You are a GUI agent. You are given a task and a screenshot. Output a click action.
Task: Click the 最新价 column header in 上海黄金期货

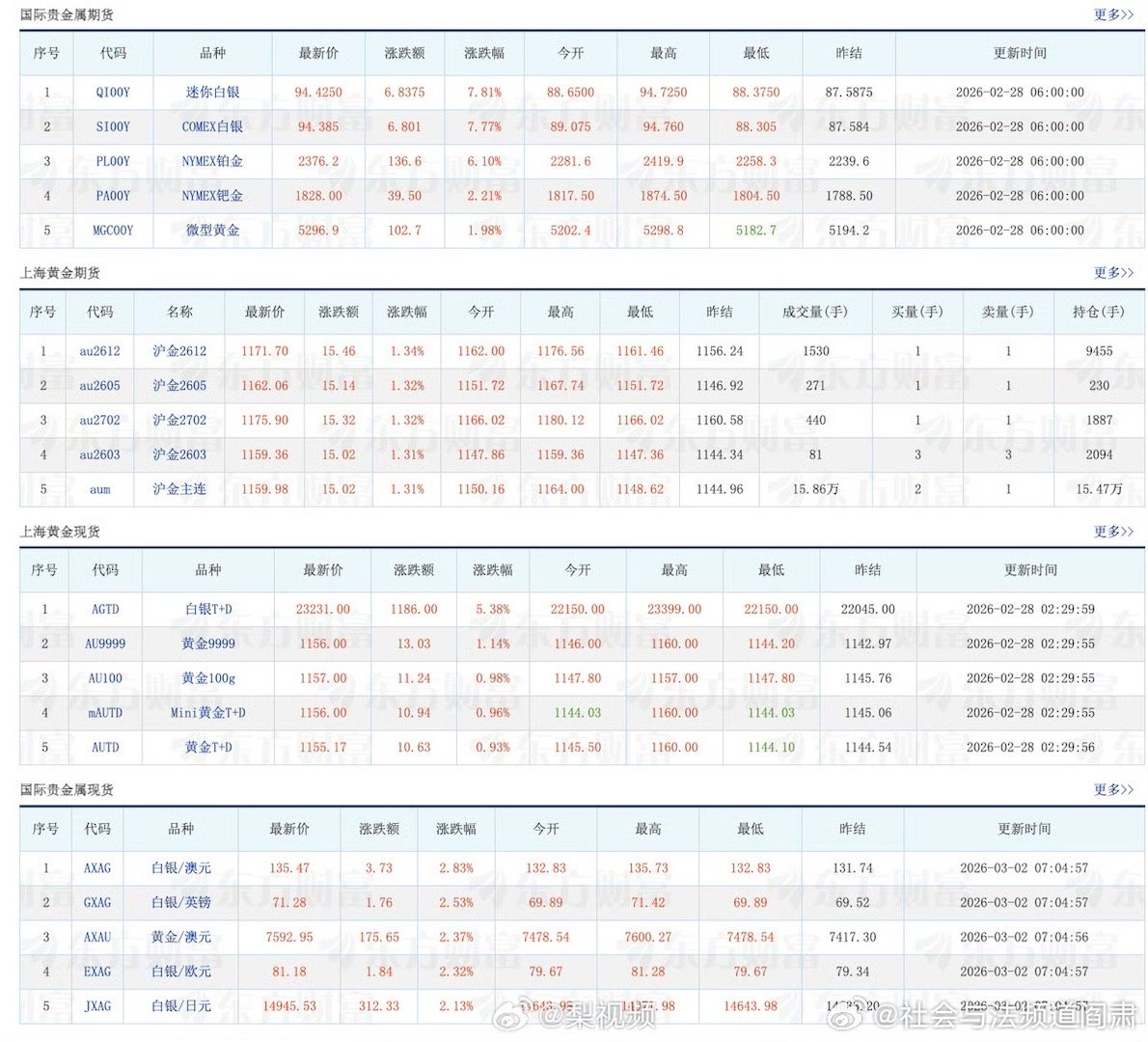263,312
